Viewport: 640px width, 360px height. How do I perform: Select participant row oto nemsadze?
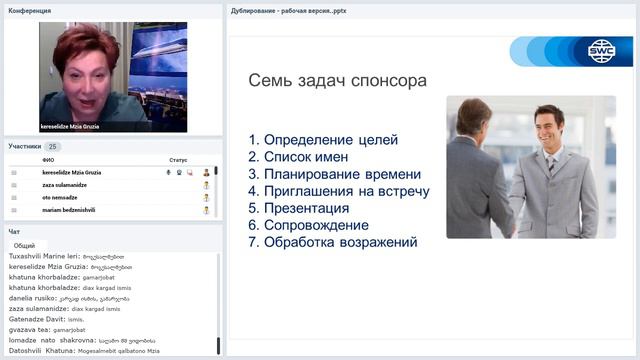coord(110,198)
